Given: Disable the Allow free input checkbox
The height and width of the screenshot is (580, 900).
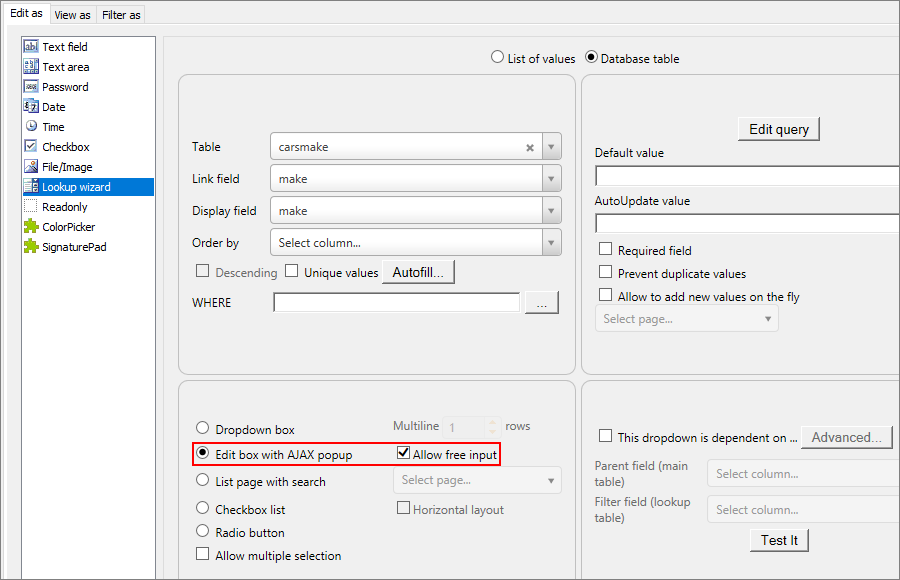Looking at the screenshot, I should point(402,454).
